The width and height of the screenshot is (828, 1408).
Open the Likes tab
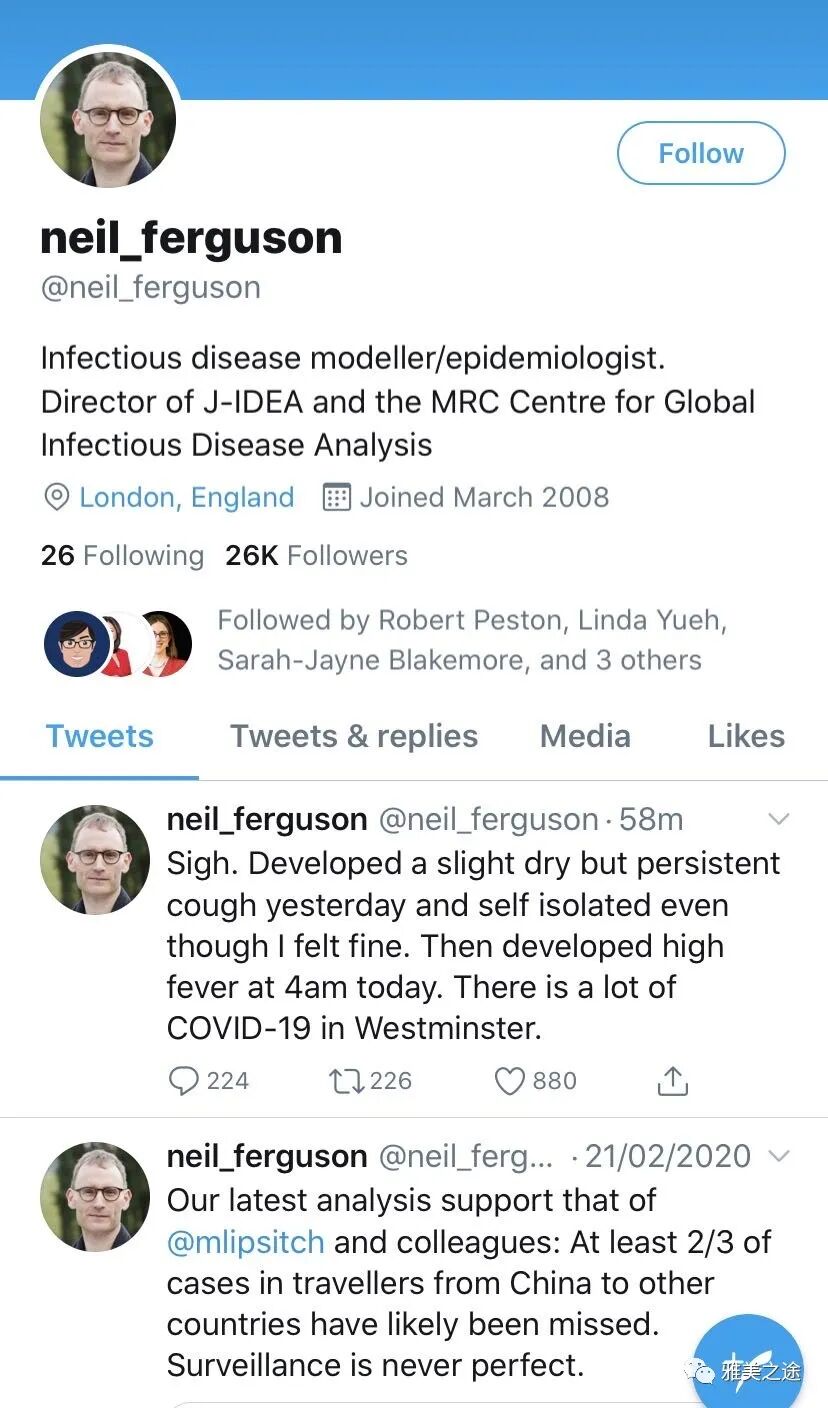(746, 737)
